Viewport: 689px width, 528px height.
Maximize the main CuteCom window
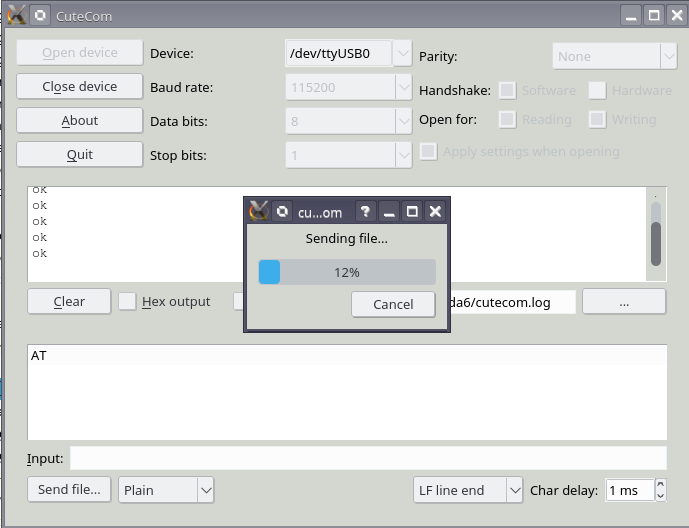(653, 16)
